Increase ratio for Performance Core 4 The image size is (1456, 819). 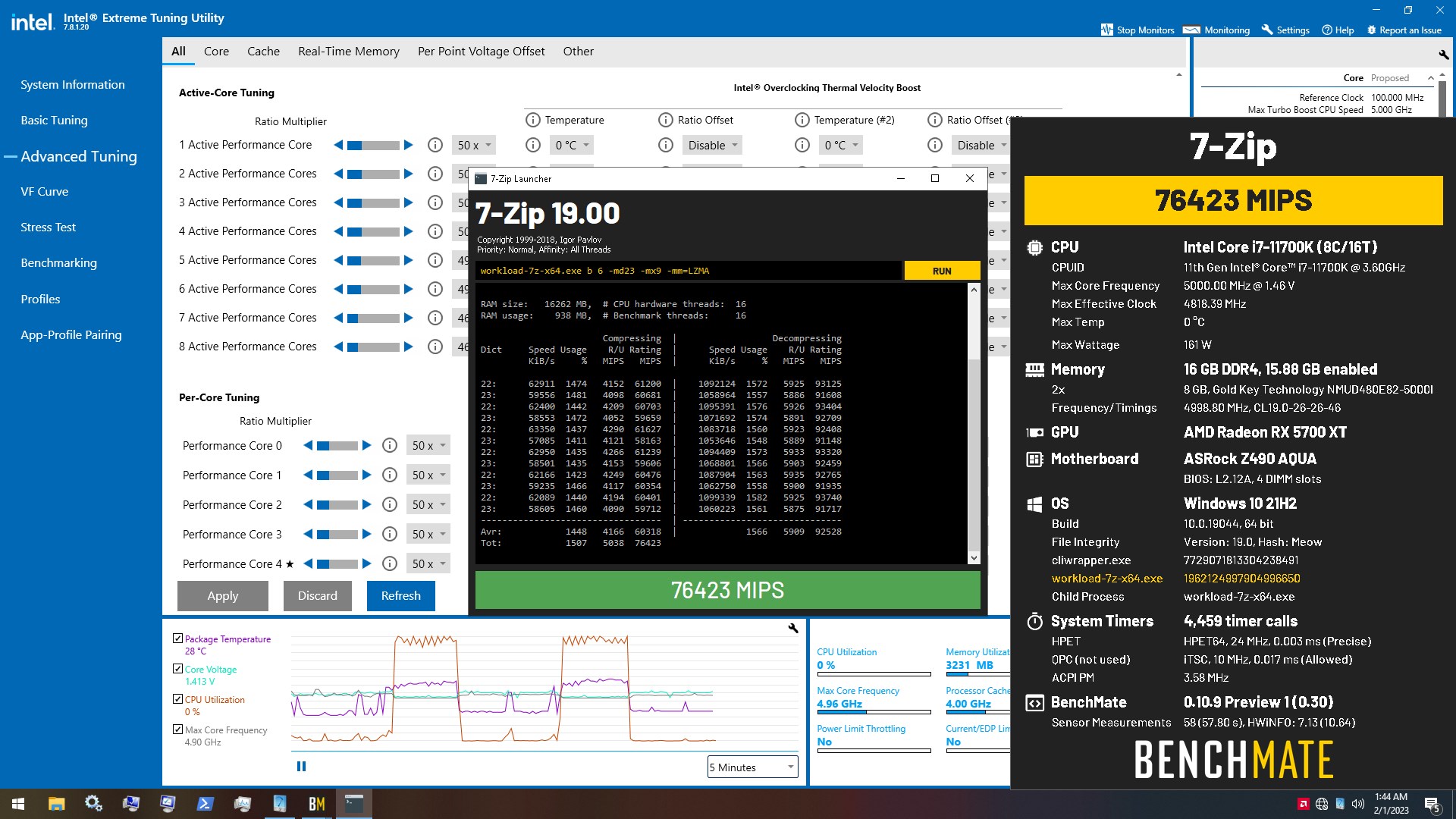coord(367,564)
